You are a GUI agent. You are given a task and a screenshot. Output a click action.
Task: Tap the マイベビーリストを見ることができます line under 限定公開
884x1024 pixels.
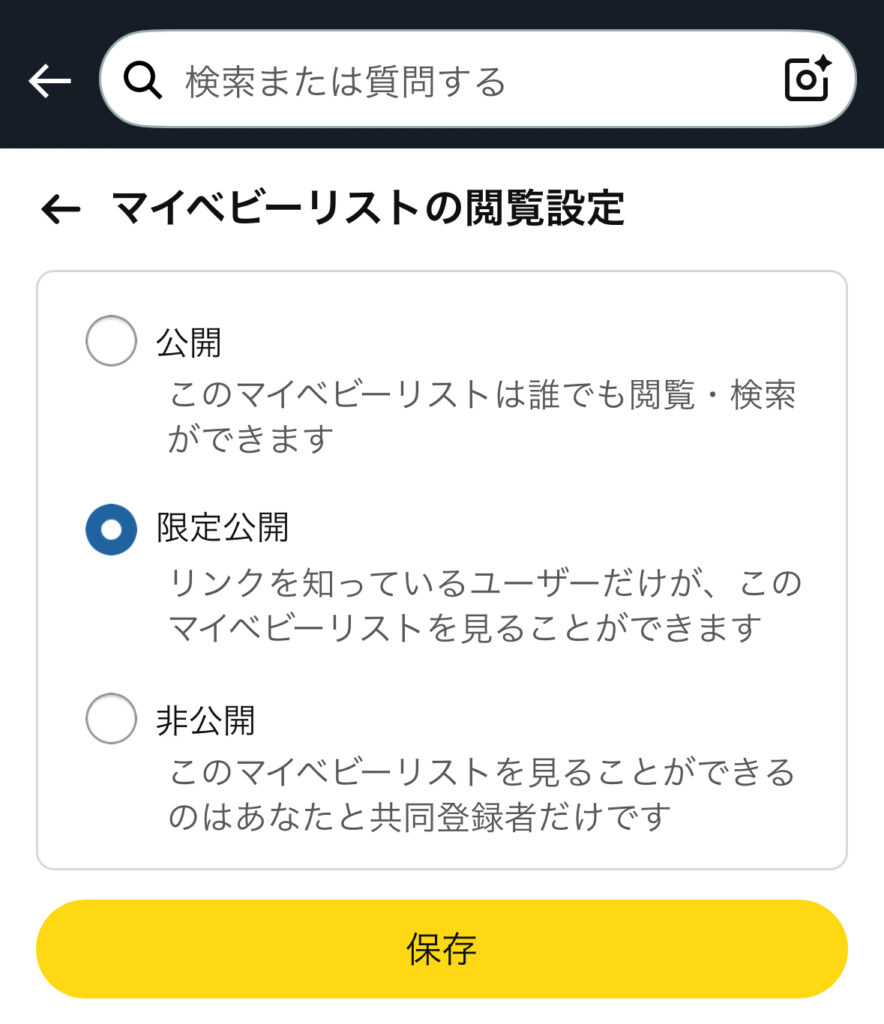tap(465, 628)
